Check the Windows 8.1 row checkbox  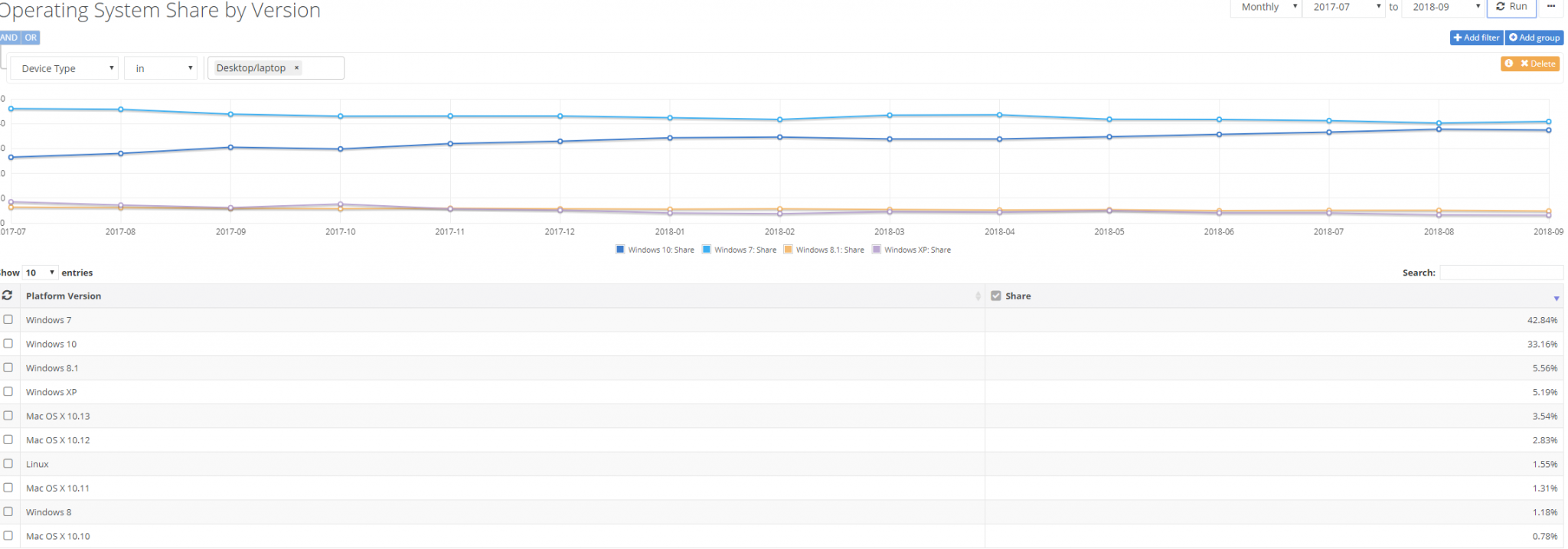(x=8, y=368)
